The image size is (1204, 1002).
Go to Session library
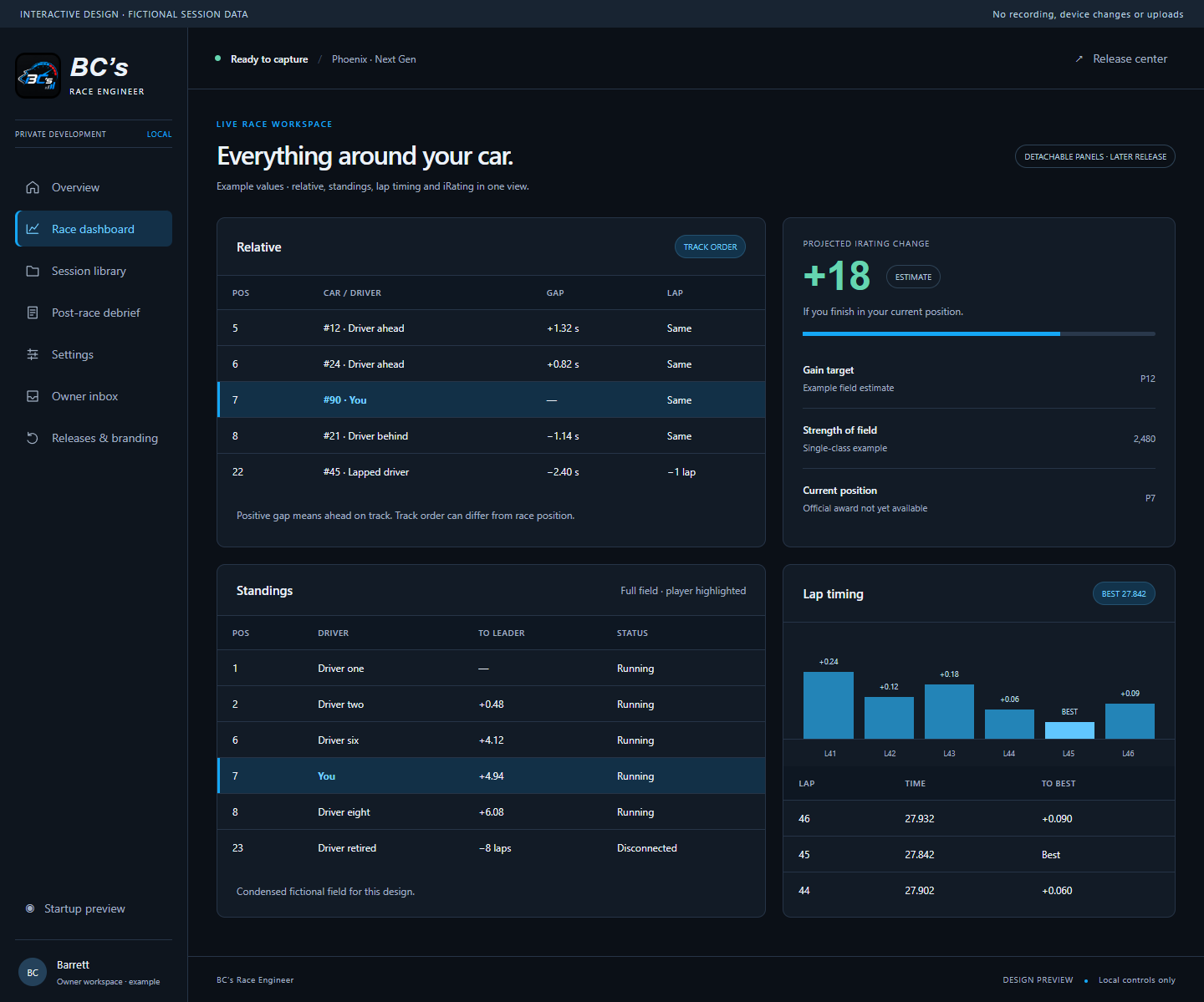(94, 271)
